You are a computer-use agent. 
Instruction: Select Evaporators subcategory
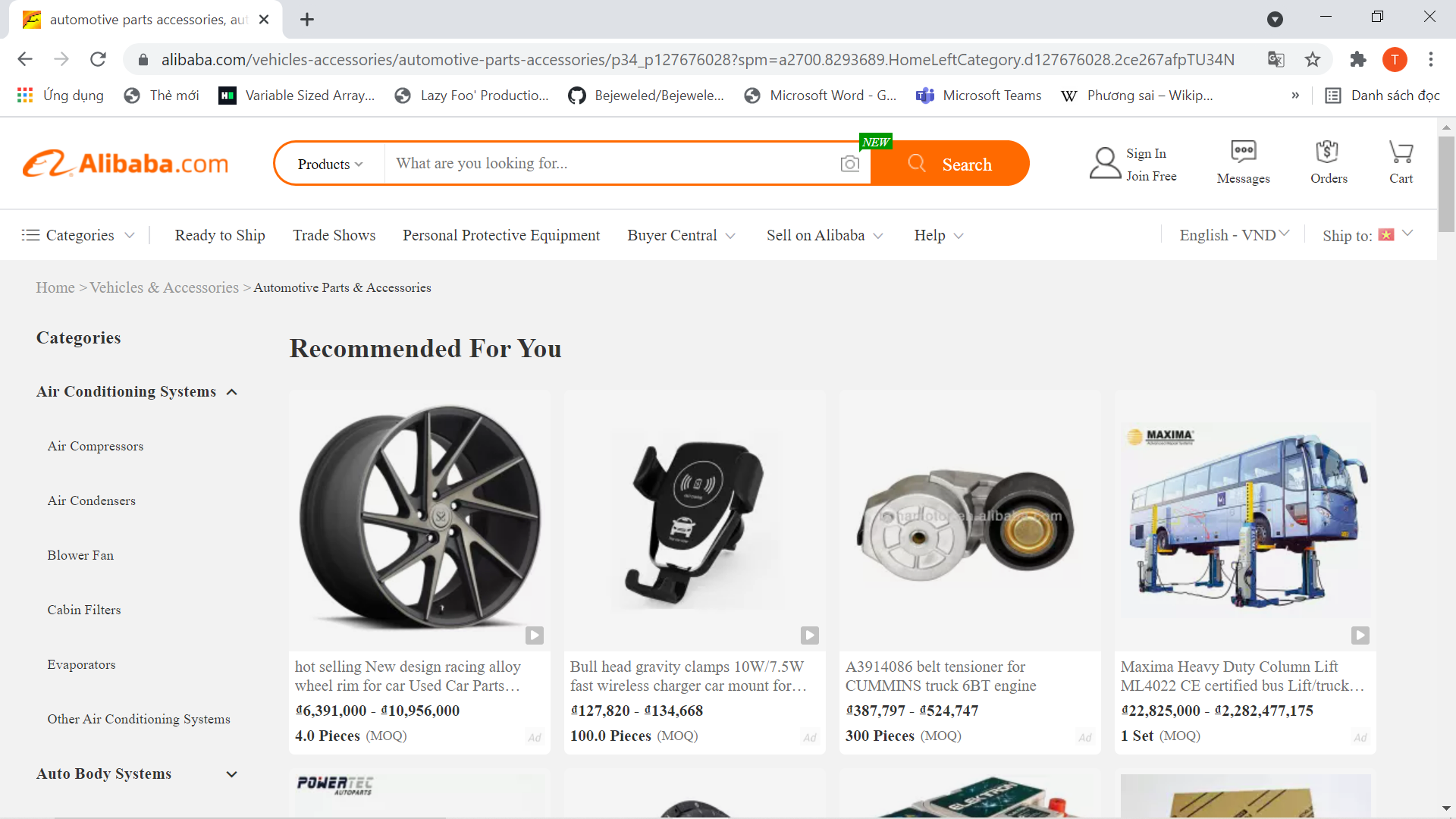coord(81,664)
